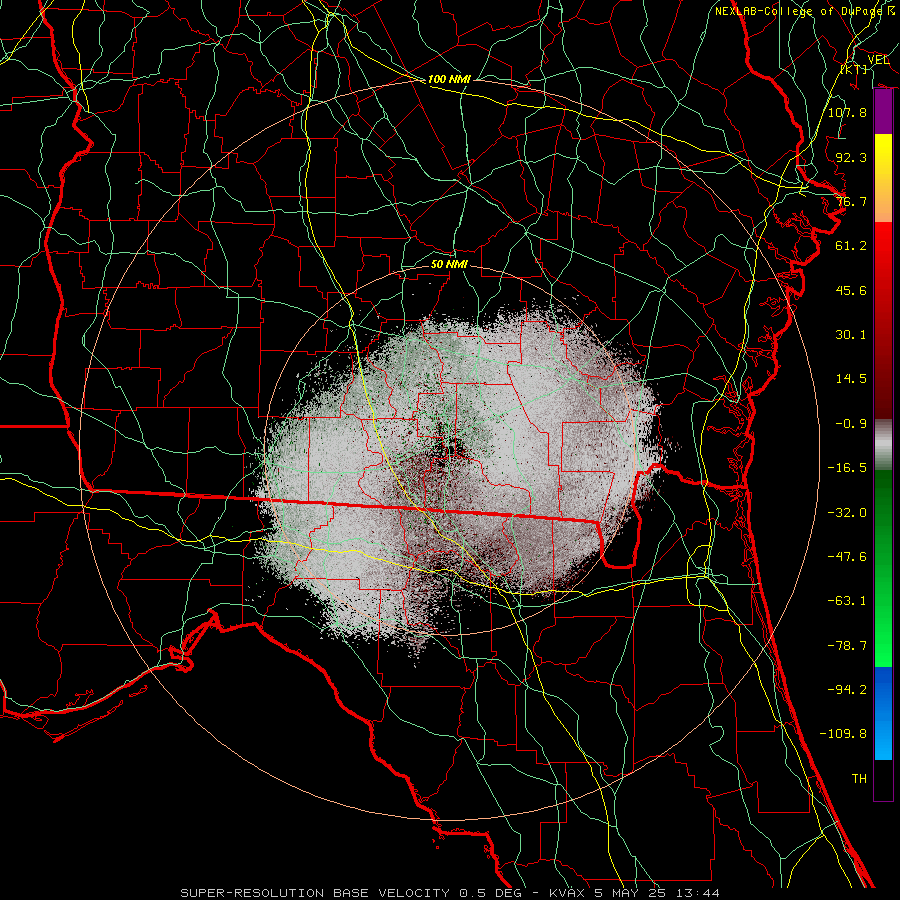Pick the purple segment of the velocity scale
This screenshot has width=900, height=900.
[883, 112]
